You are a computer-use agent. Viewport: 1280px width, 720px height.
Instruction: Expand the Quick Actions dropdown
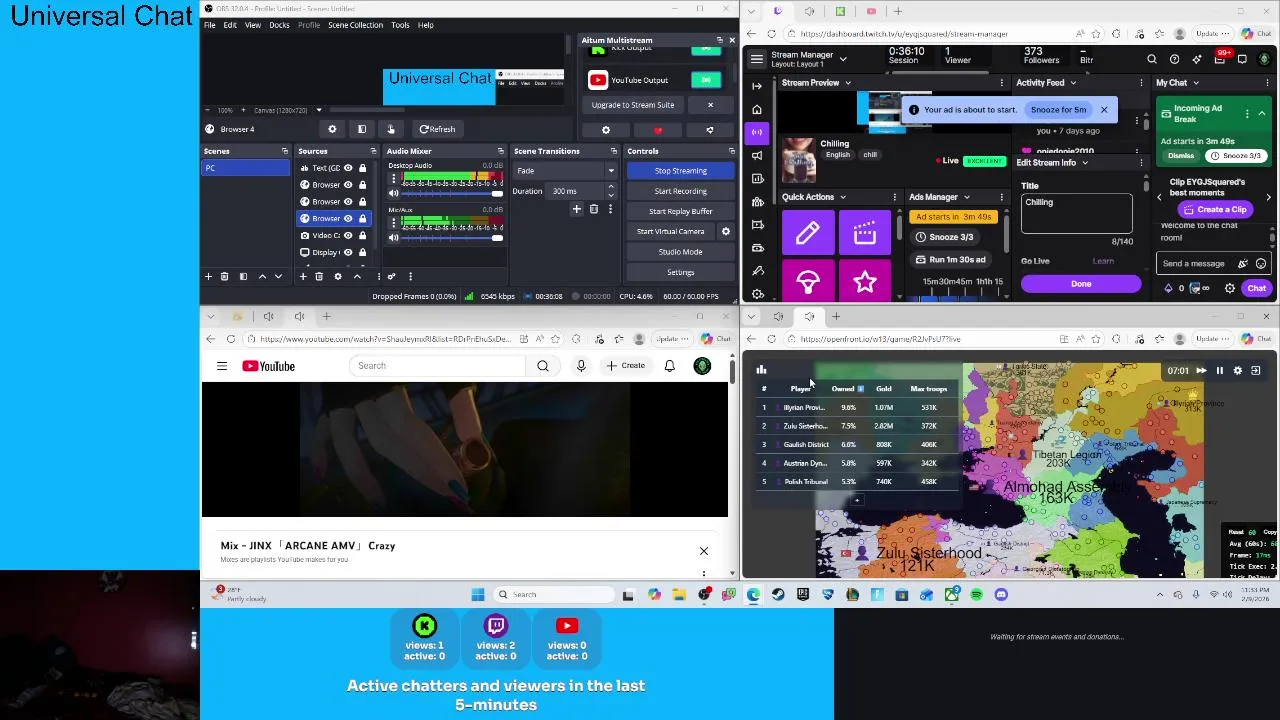click(843, 197)
